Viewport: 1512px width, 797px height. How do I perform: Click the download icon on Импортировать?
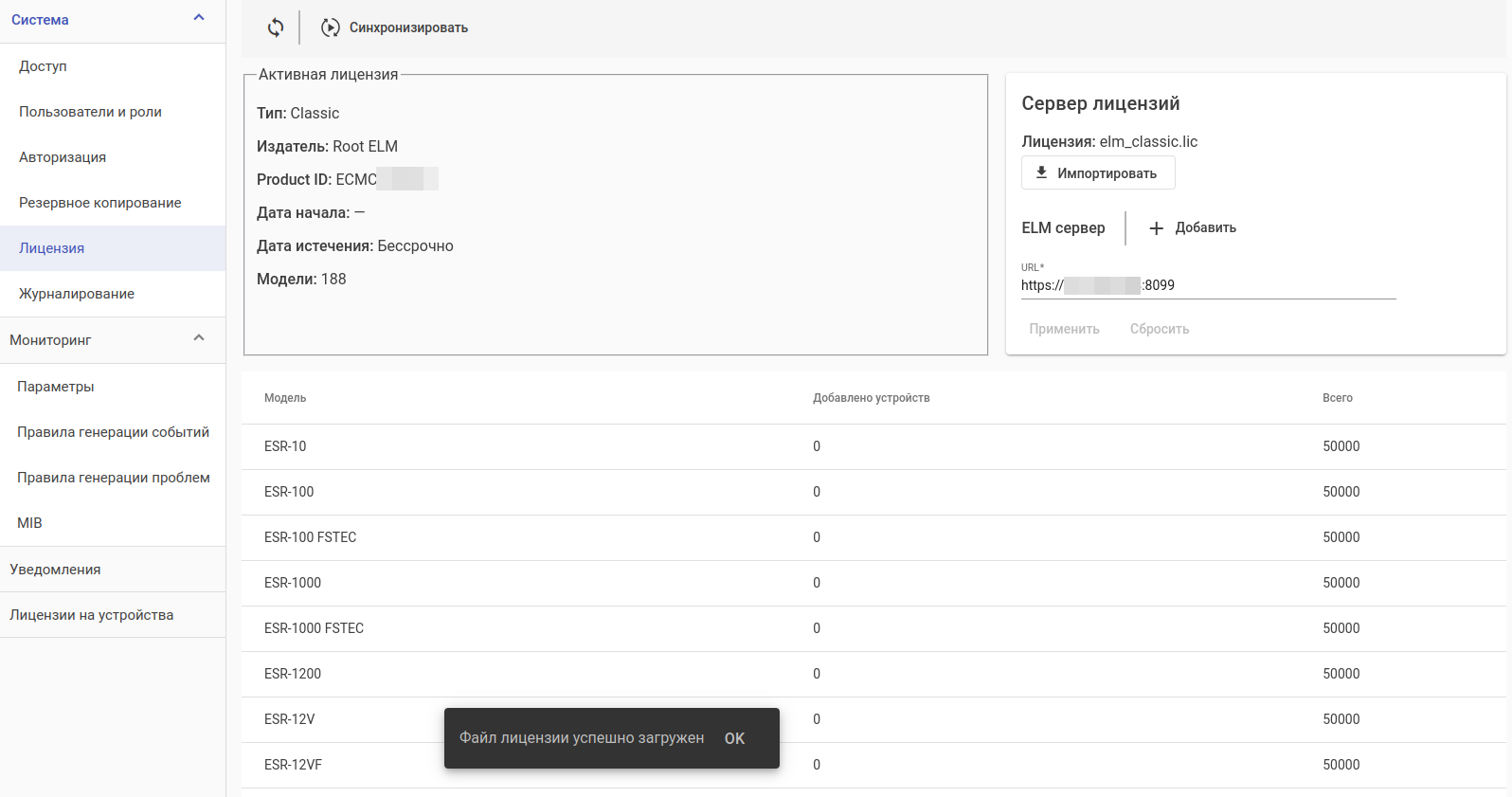coord(1041,172)
